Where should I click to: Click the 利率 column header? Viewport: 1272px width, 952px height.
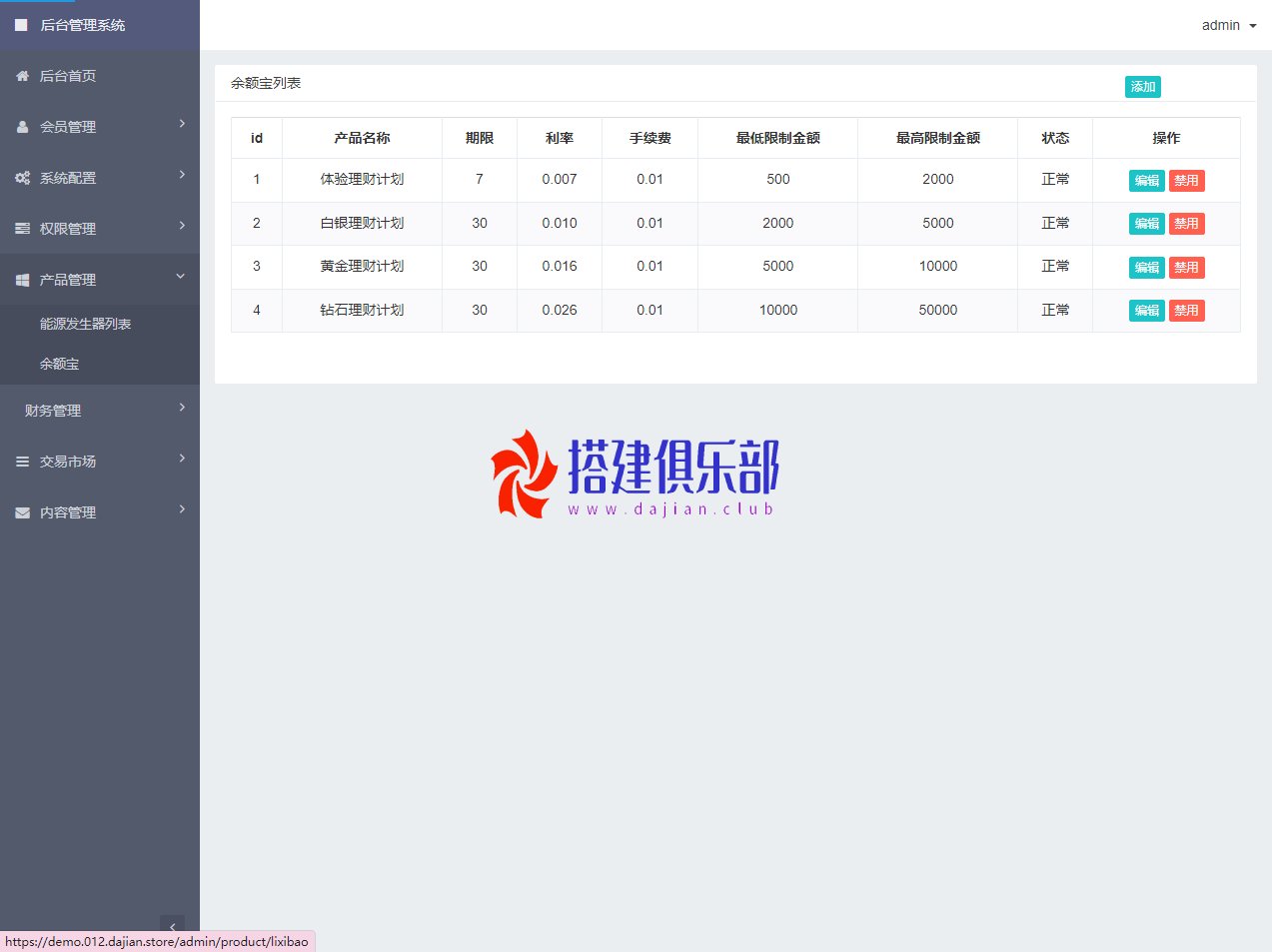(x=560, y=138)
